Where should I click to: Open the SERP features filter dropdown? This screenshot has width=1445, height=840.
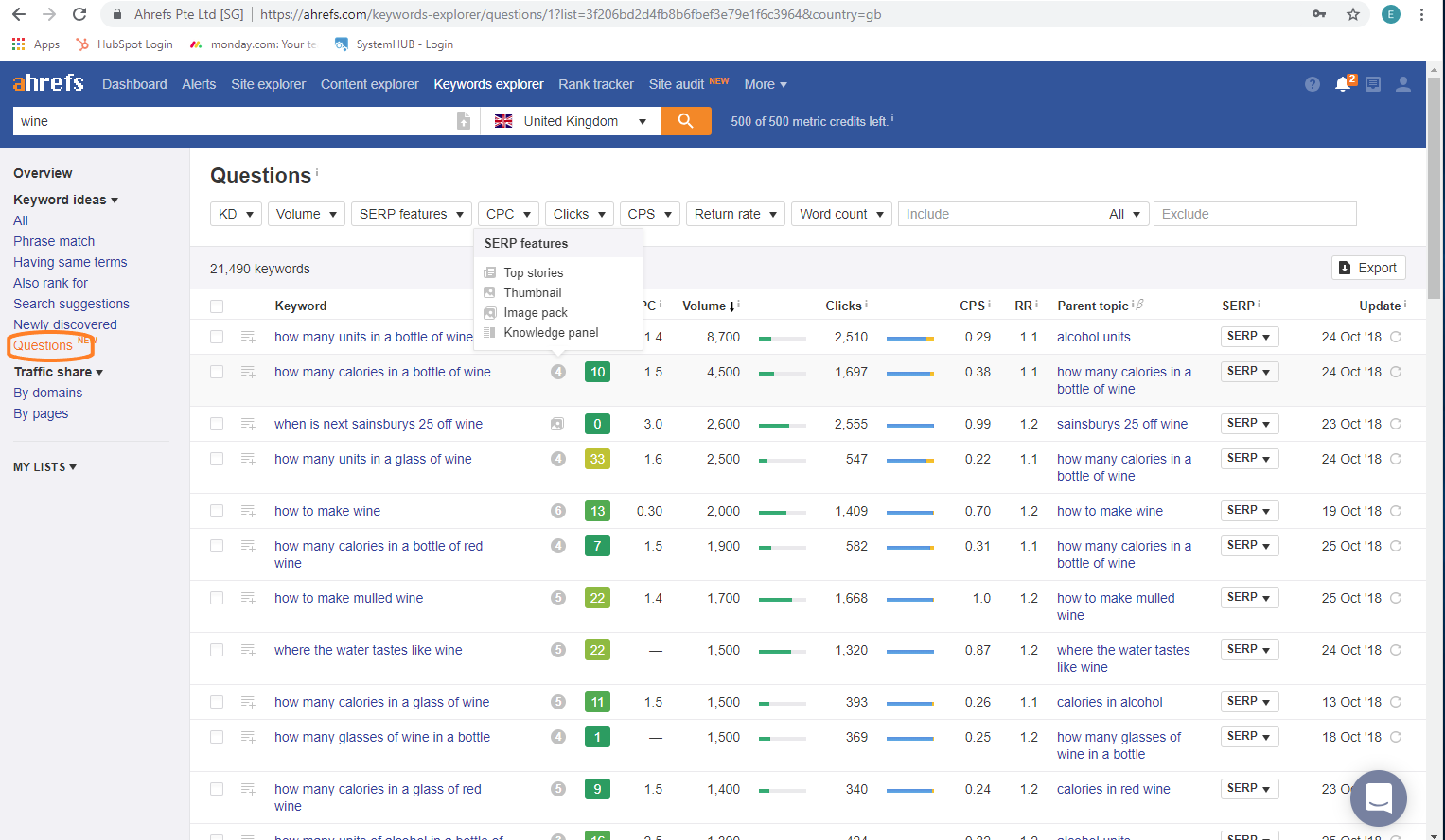coord(412,214)
